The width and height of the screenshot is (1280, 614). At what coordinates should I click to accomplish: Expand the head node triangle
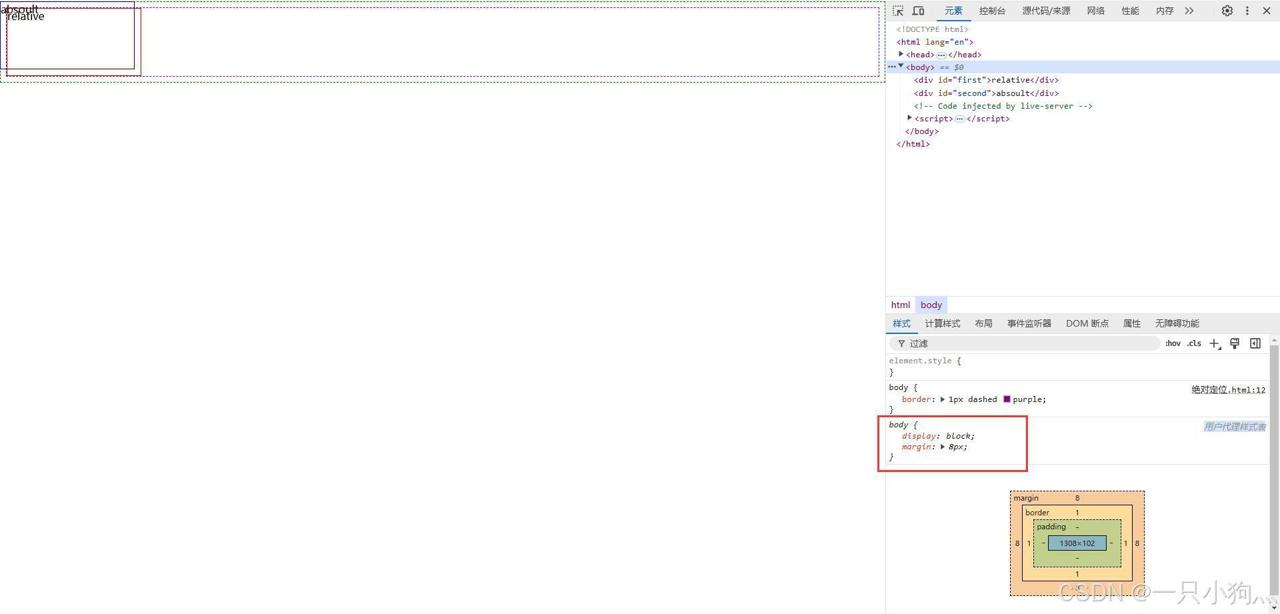901,54
